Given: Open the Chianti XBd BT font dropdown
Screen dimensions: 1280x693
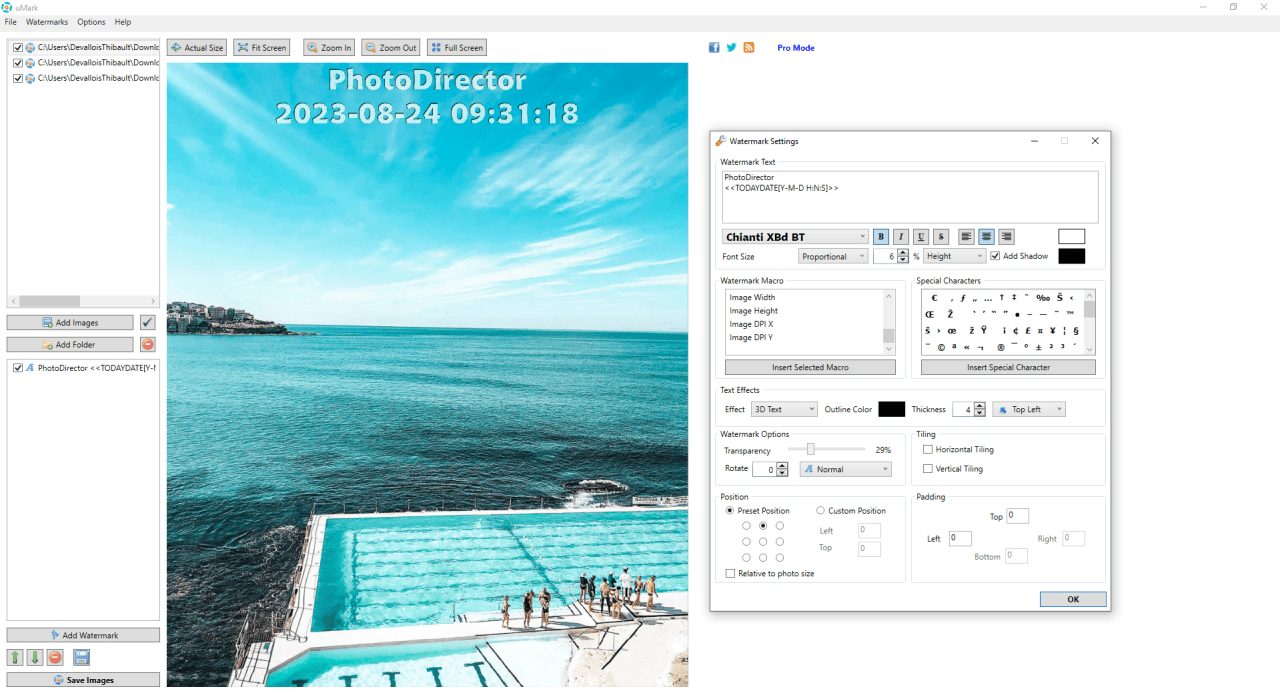Looking at the screenshot, I should coord(795,237).
